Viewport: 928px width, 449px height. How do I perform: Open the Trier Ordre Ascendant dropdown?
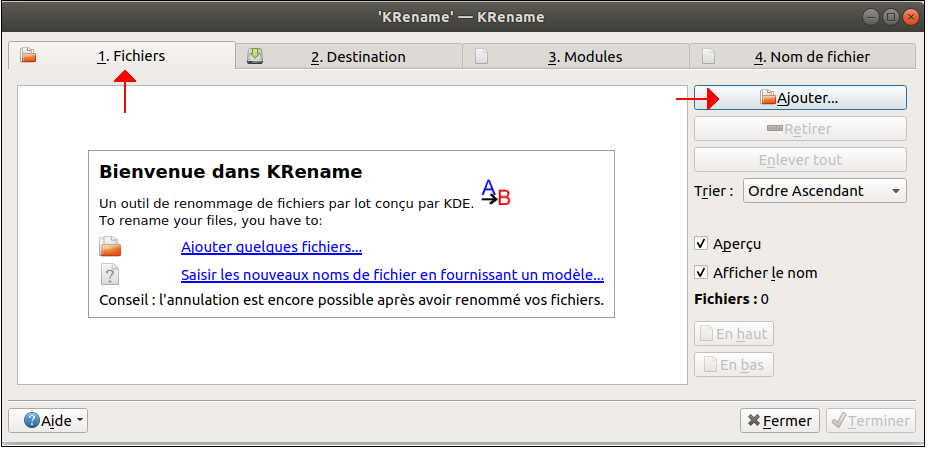pyautogui.click(x=824, y=190)
